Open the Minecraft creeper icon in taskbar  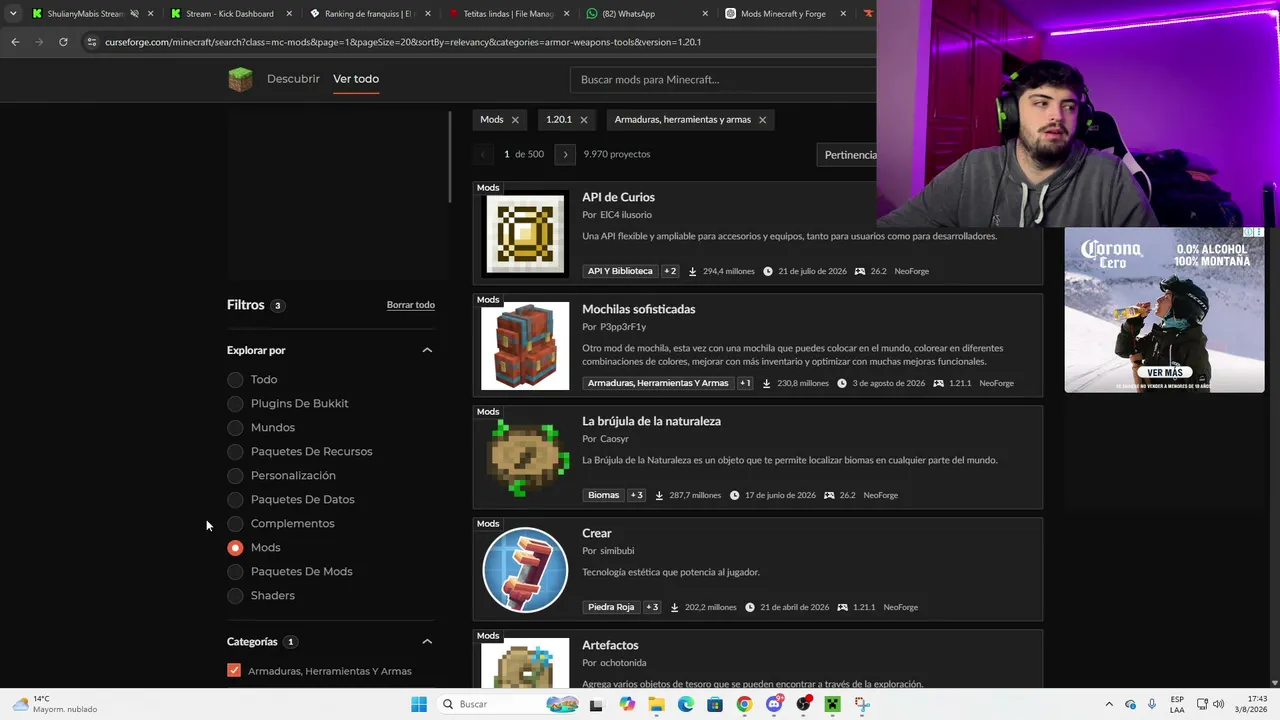click(x=832, y=704)
